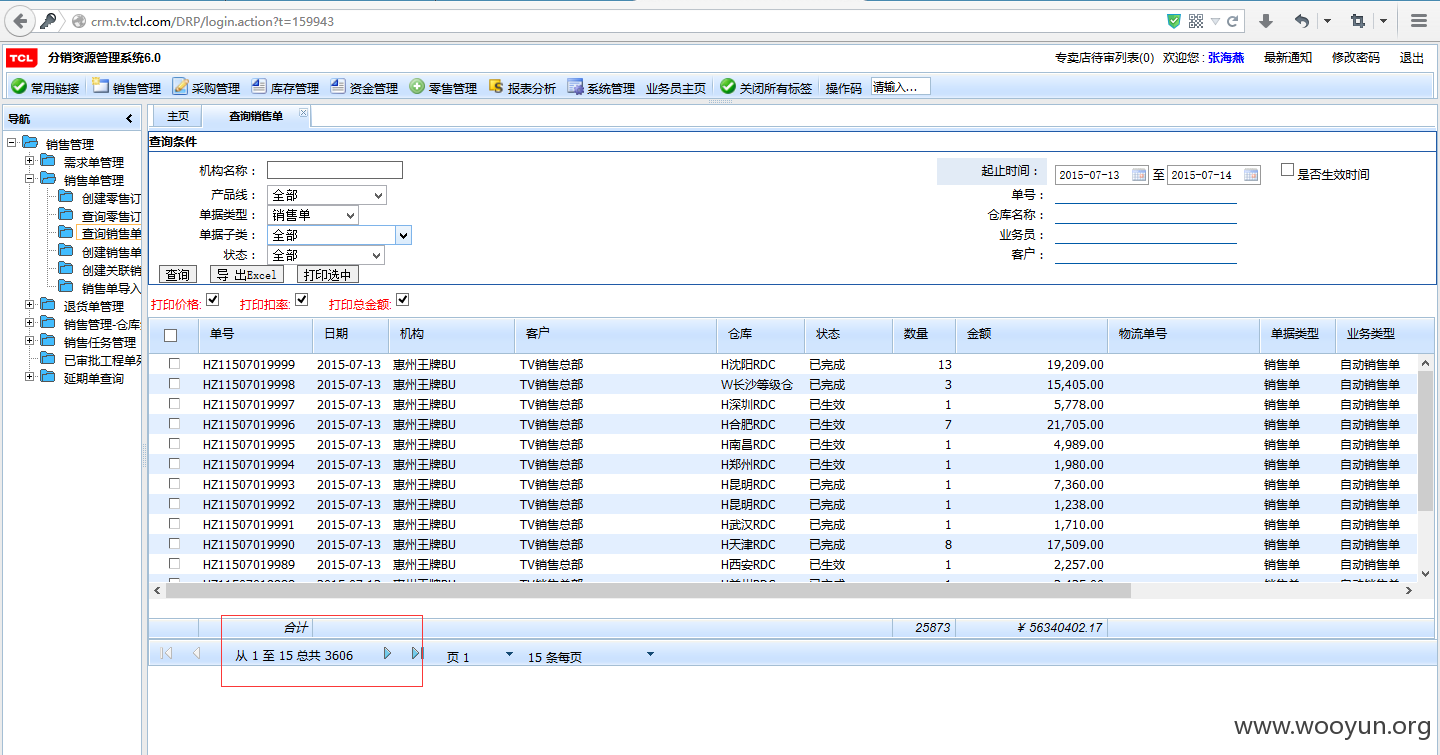Open 产品线 dropdown
The image size is (1440, 755).
(327, 195)
